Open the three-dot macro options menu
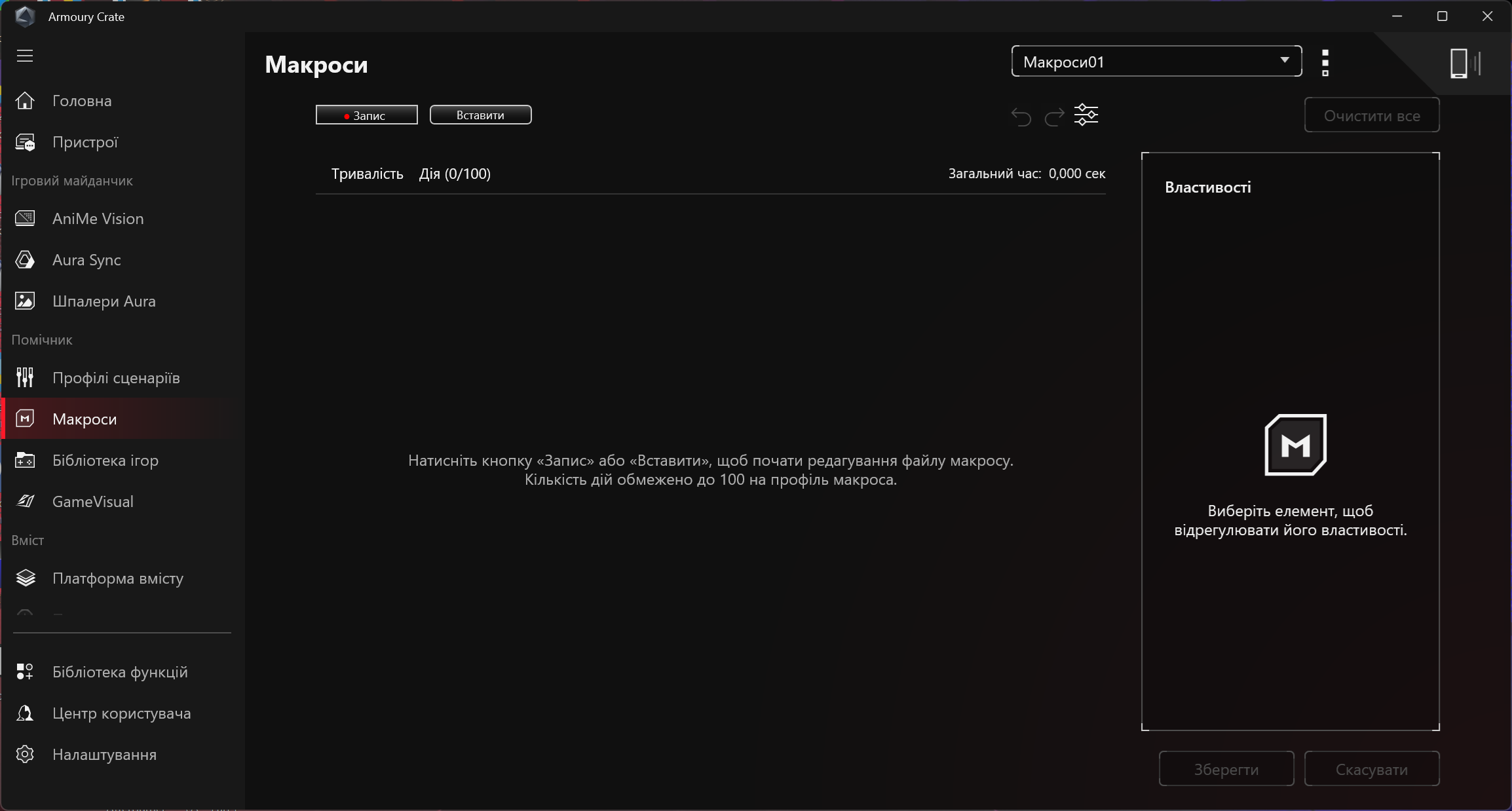 point(1325,63)
